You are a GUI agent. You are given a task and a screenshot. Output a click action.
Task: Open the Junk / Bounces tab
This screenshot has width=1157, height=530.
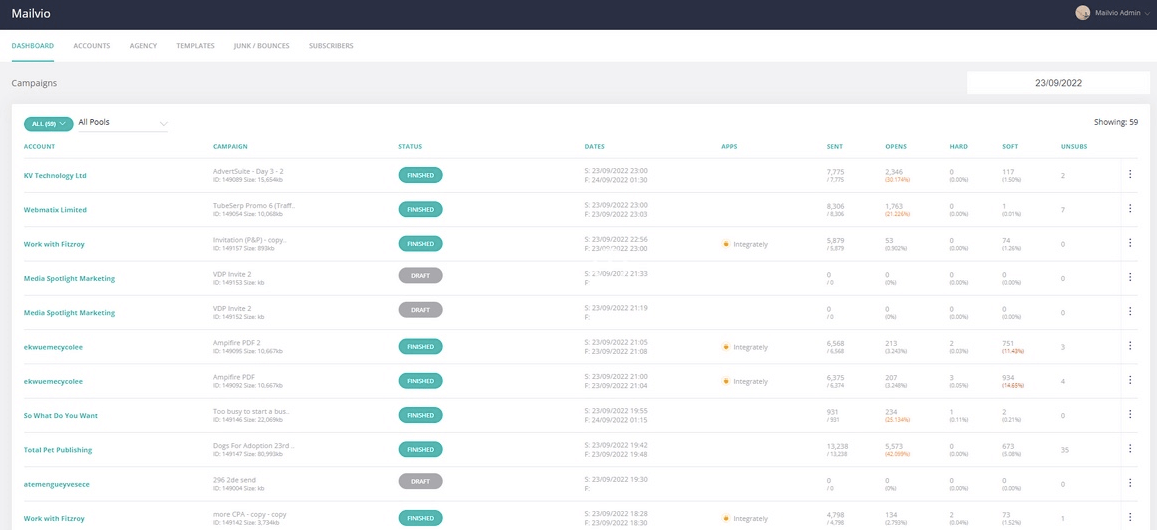coord(261,46)
